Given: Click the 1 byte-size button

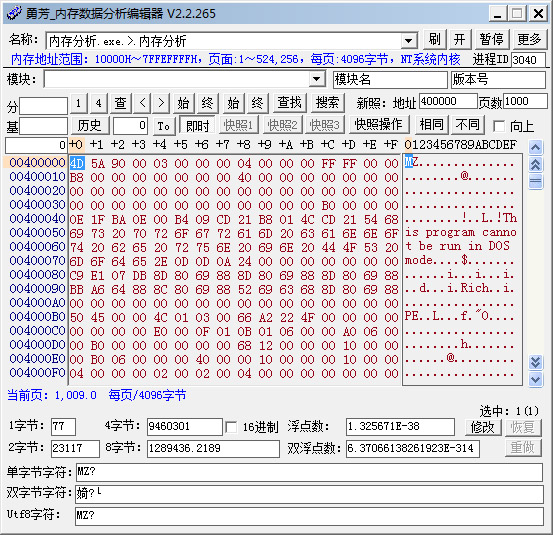Looking at the screenshot, I should point(79,103).
